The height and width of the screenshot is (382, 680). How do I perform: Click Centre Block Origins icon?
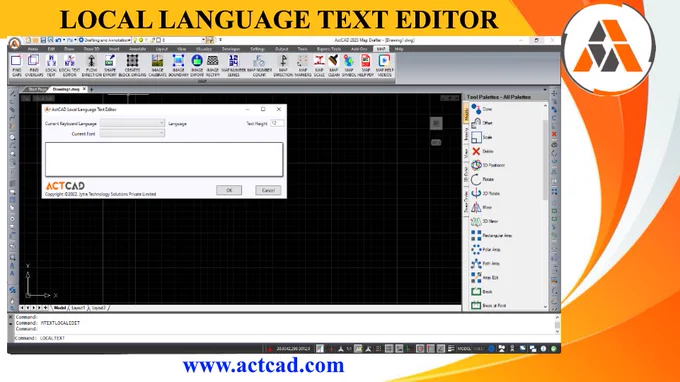point(132,66)
